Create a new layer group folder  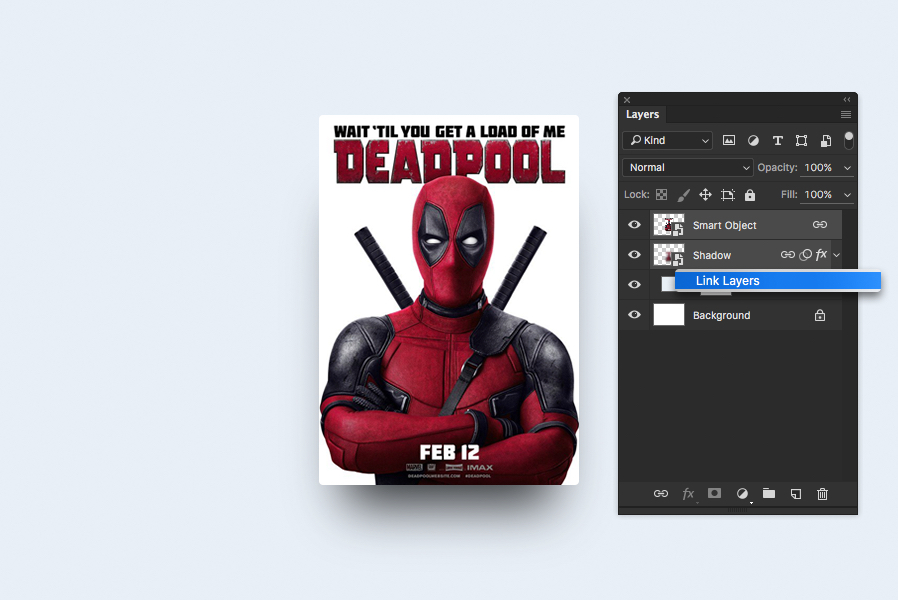click(769, 493)
